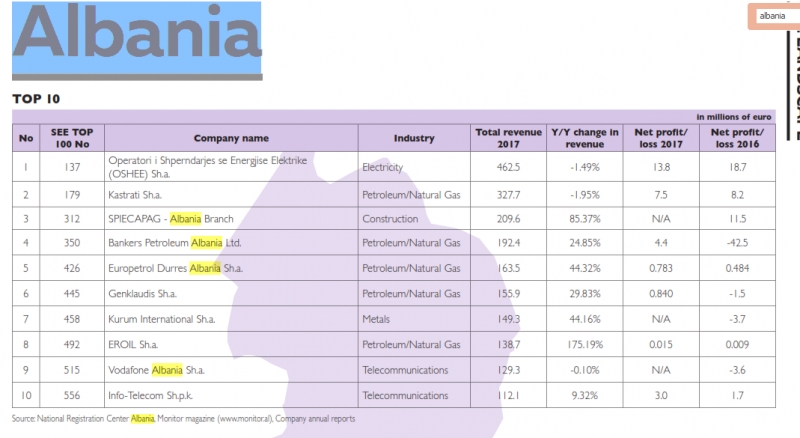This screenshot has height=438, width=800.
Task: Click highlighted Albania in Vodafone row
Action: tap(167, 370)
